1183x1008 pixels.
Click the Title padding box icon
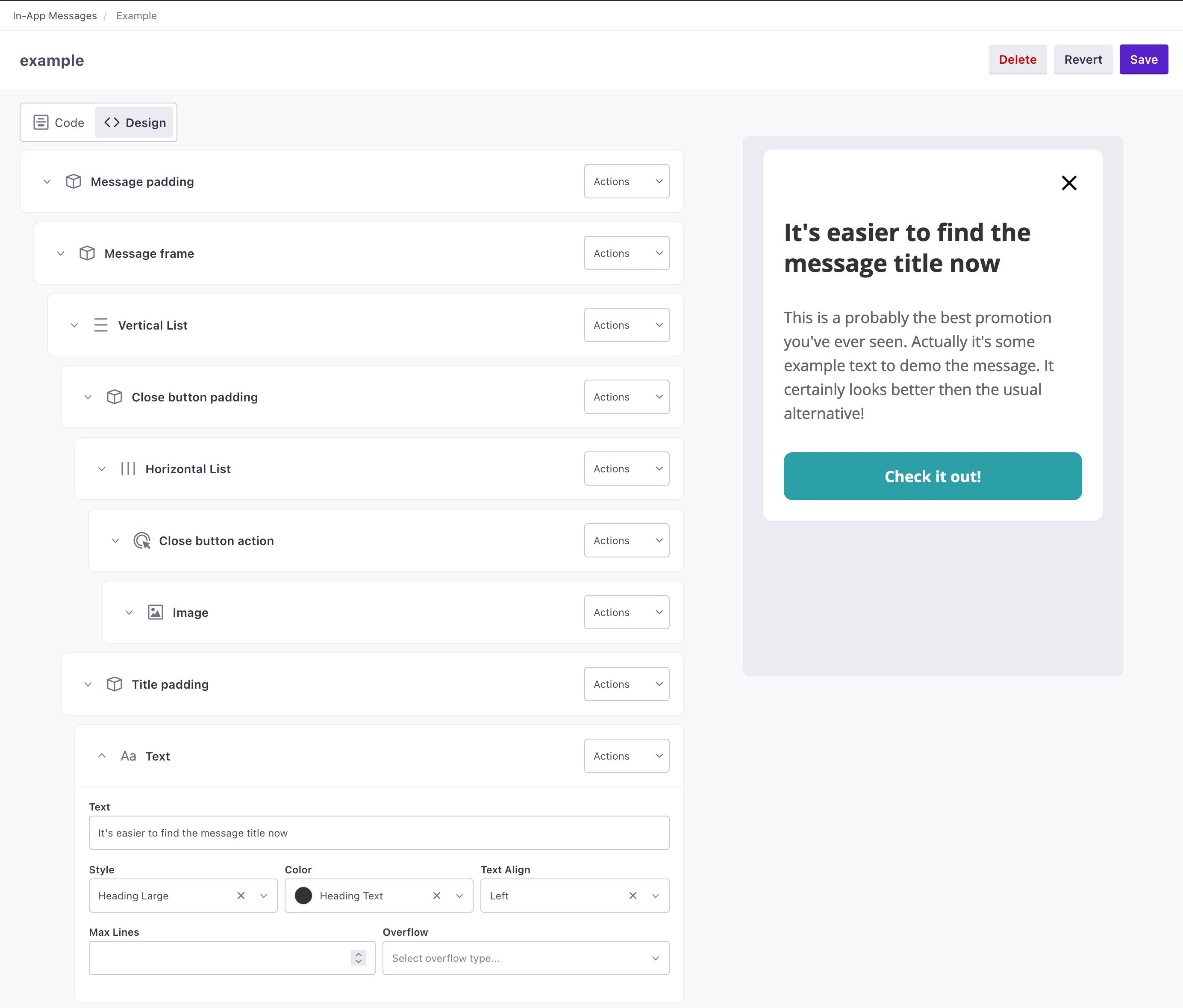click(114, 684)
